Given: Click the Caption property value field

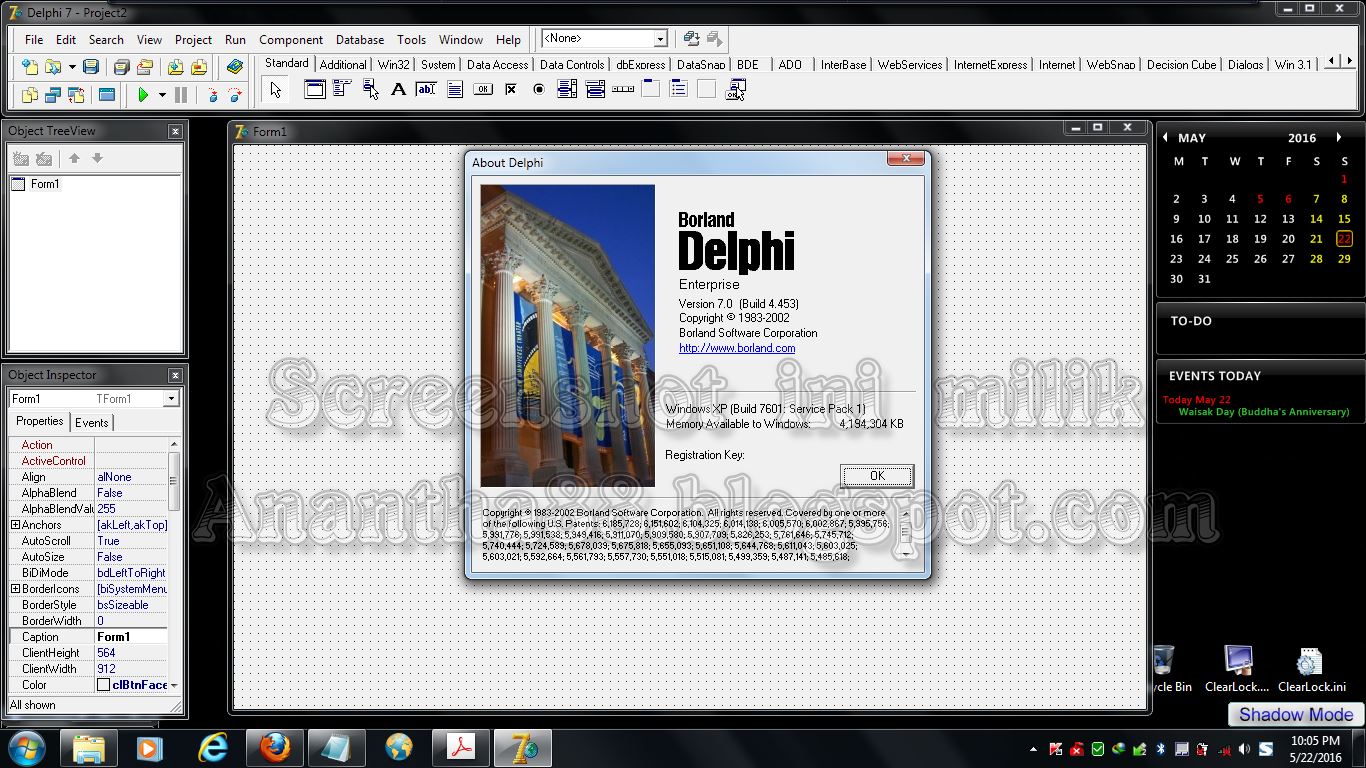Looking at the screenshot, I should tap(131, 637).
